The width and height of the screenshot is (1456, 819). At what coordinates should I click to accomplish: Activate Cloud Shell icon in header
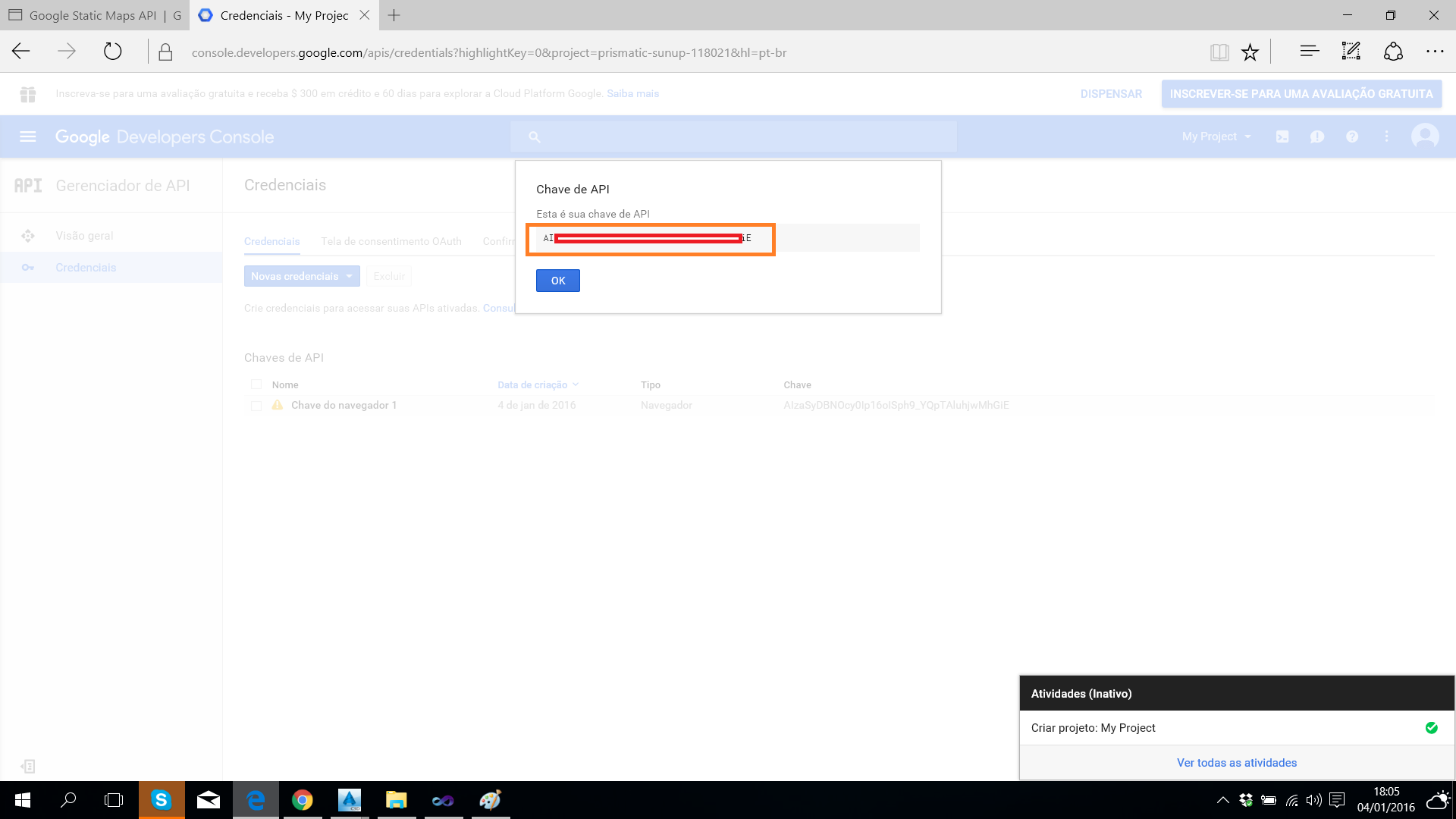(1282, 136)
